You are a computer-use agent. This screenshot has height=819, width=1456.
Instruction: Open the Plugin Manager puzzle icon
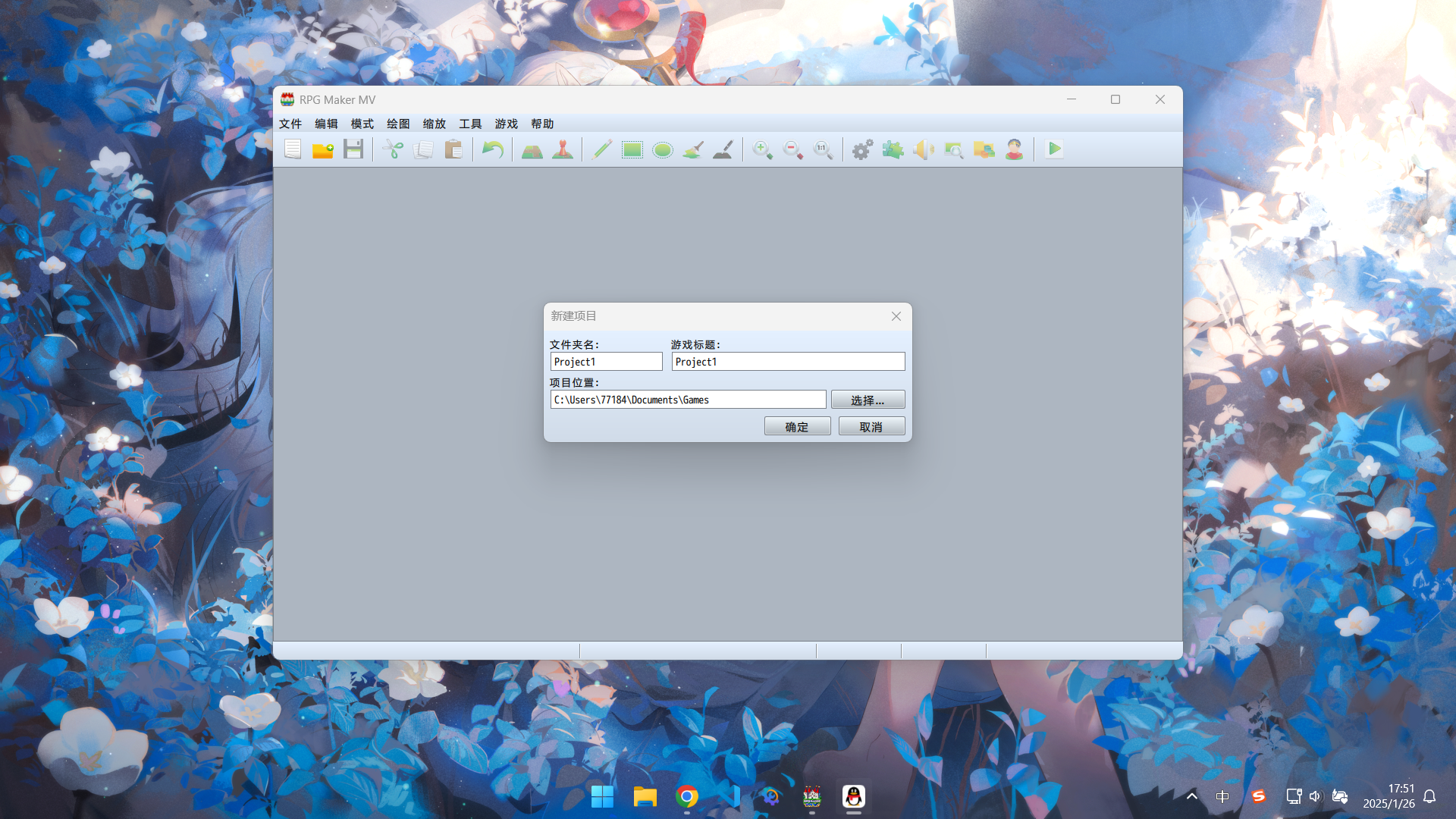pos(893,149)
